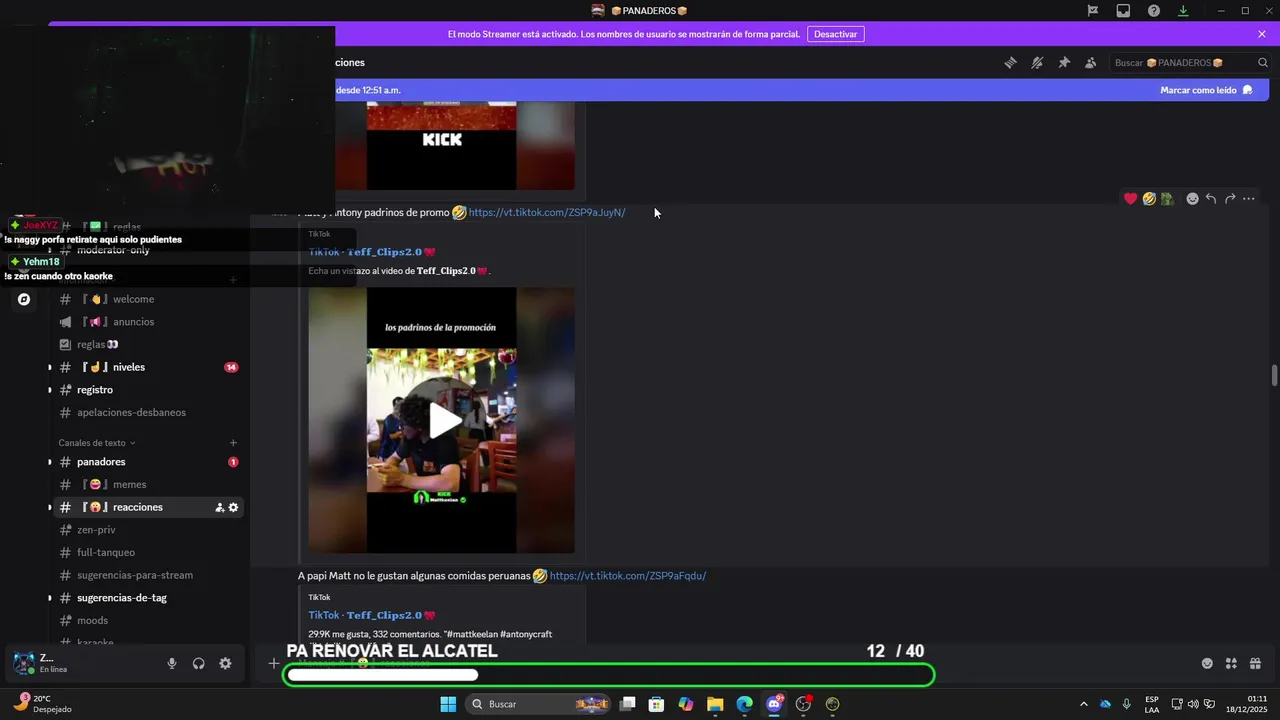Click the plus attach button in message bar

click(273, 663)
